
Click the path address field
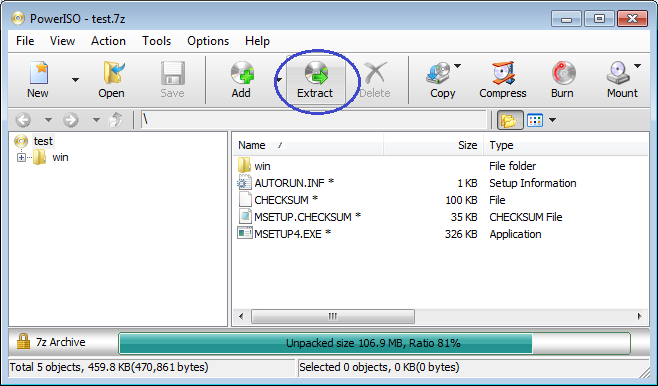coord(313,120)
